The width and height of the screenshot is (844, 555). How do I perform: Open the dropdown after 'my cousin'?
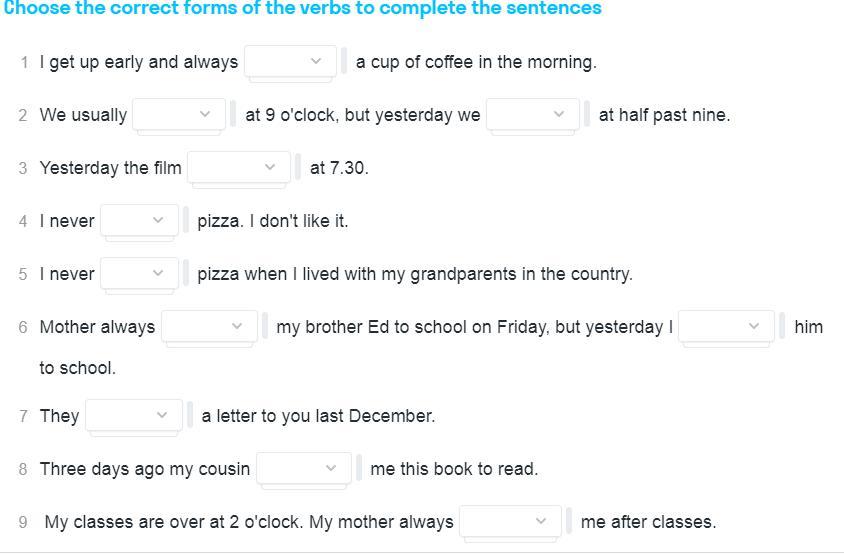(304, 468)
